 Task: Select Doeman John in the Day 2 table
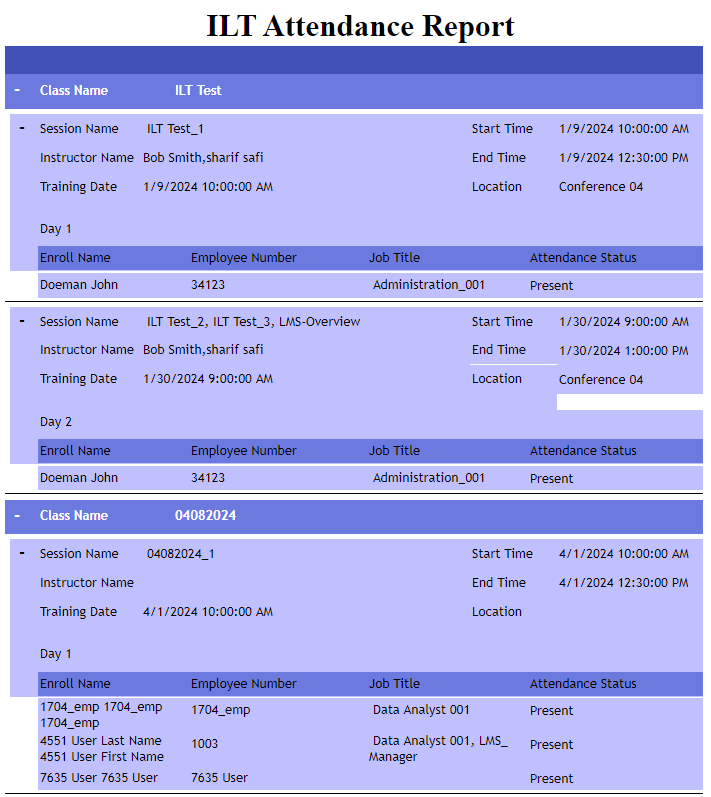pos(79,478)
